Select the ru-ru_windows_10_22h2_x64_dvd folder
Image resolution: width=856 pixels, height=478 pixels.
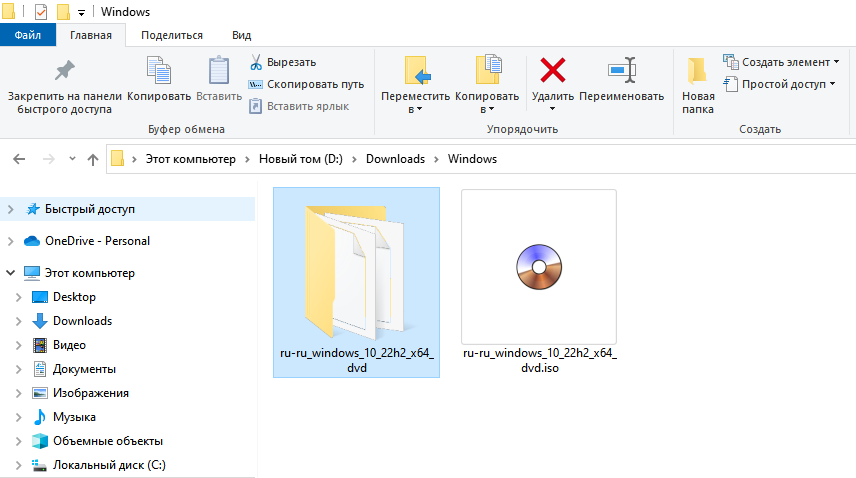tap(356, 282)
